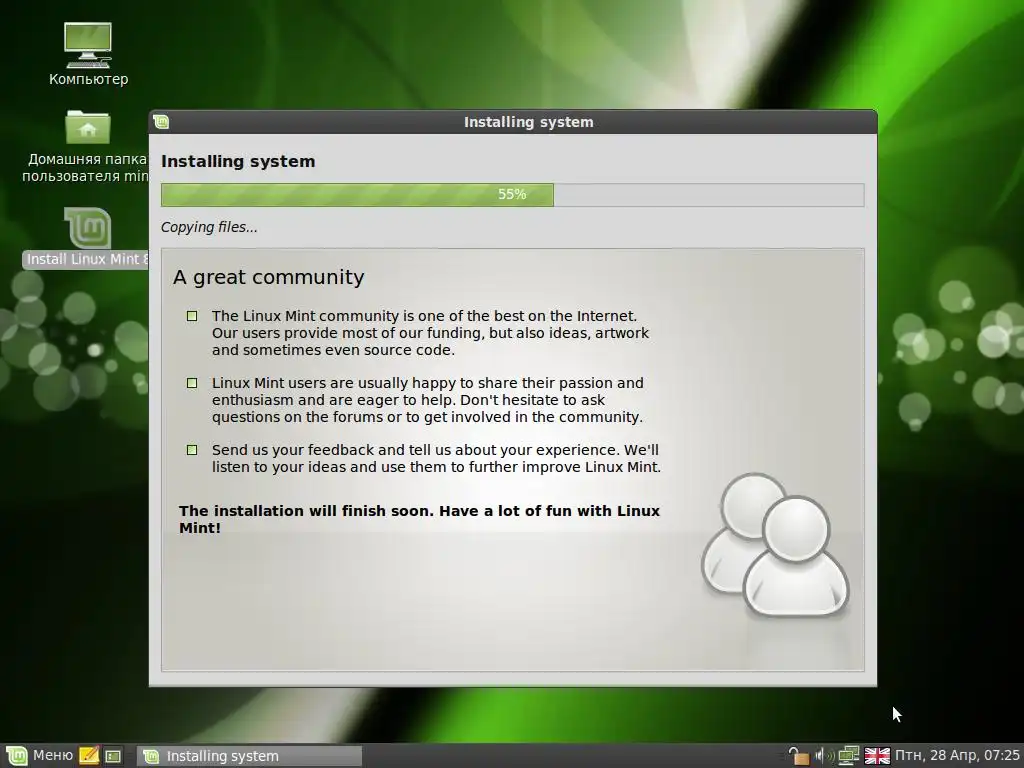Open the Computer desktop icon
The image size is (1024, 768).
[x=88, y=54]
